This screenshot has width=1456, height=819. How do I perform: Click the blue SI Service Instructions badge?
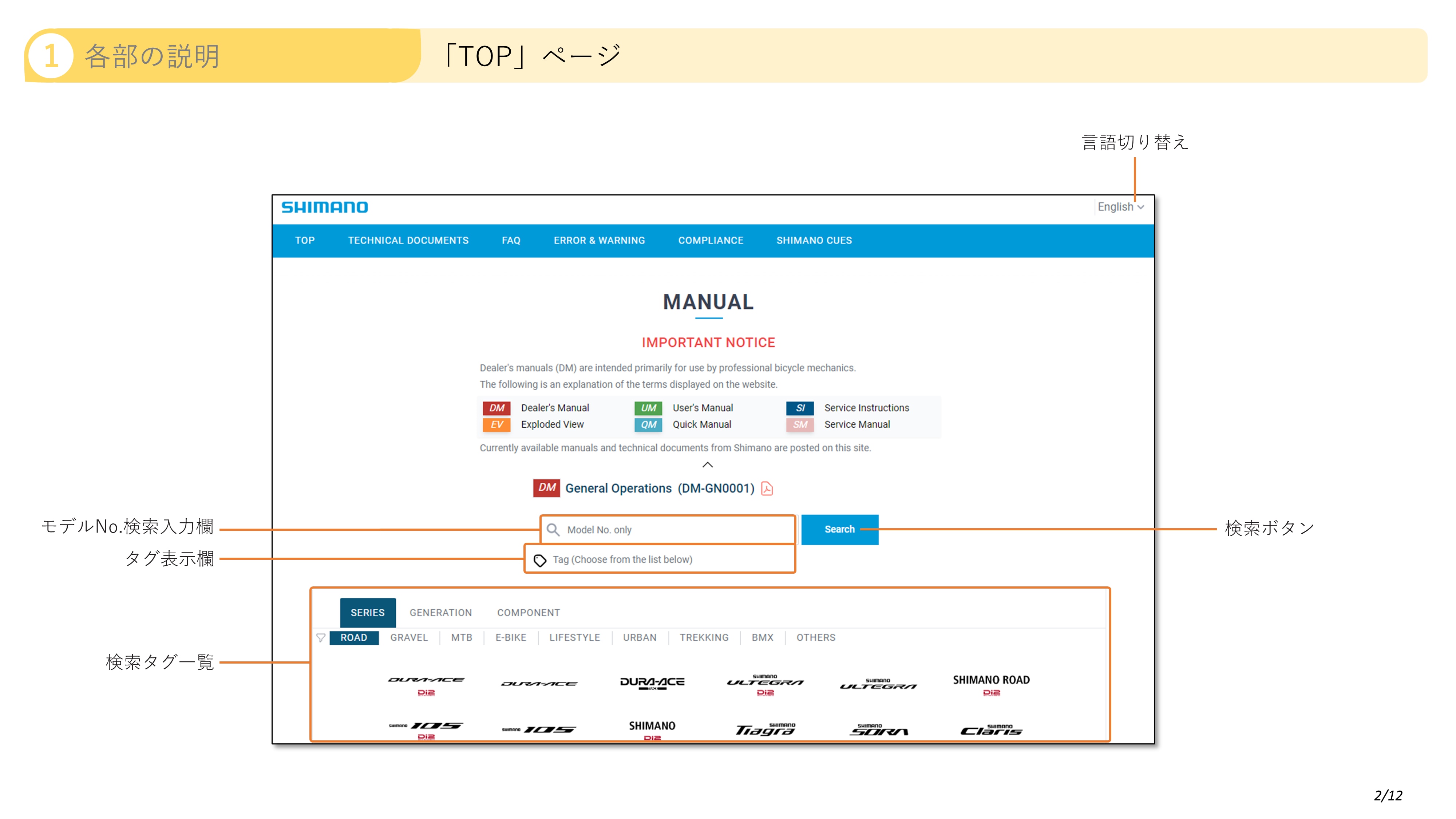point(800,408)
